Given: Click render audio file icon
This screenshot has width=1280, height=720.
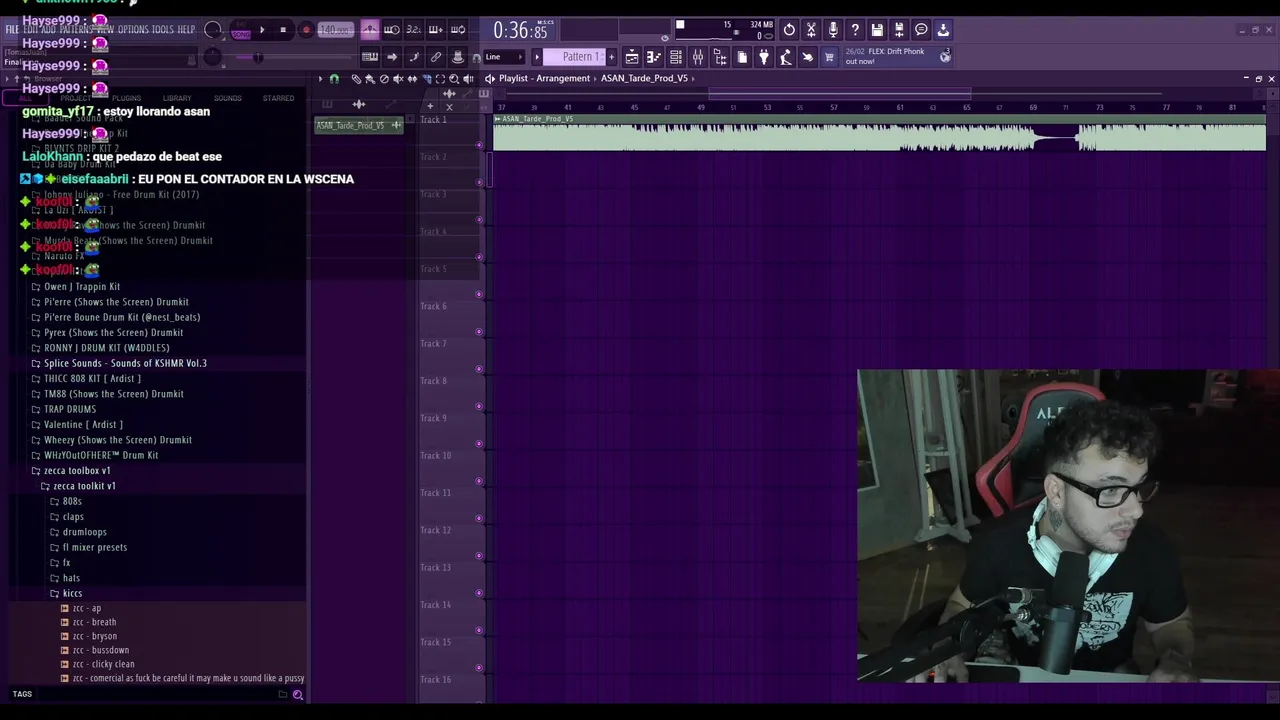Looking at the screenshot, I should point(899,30).
